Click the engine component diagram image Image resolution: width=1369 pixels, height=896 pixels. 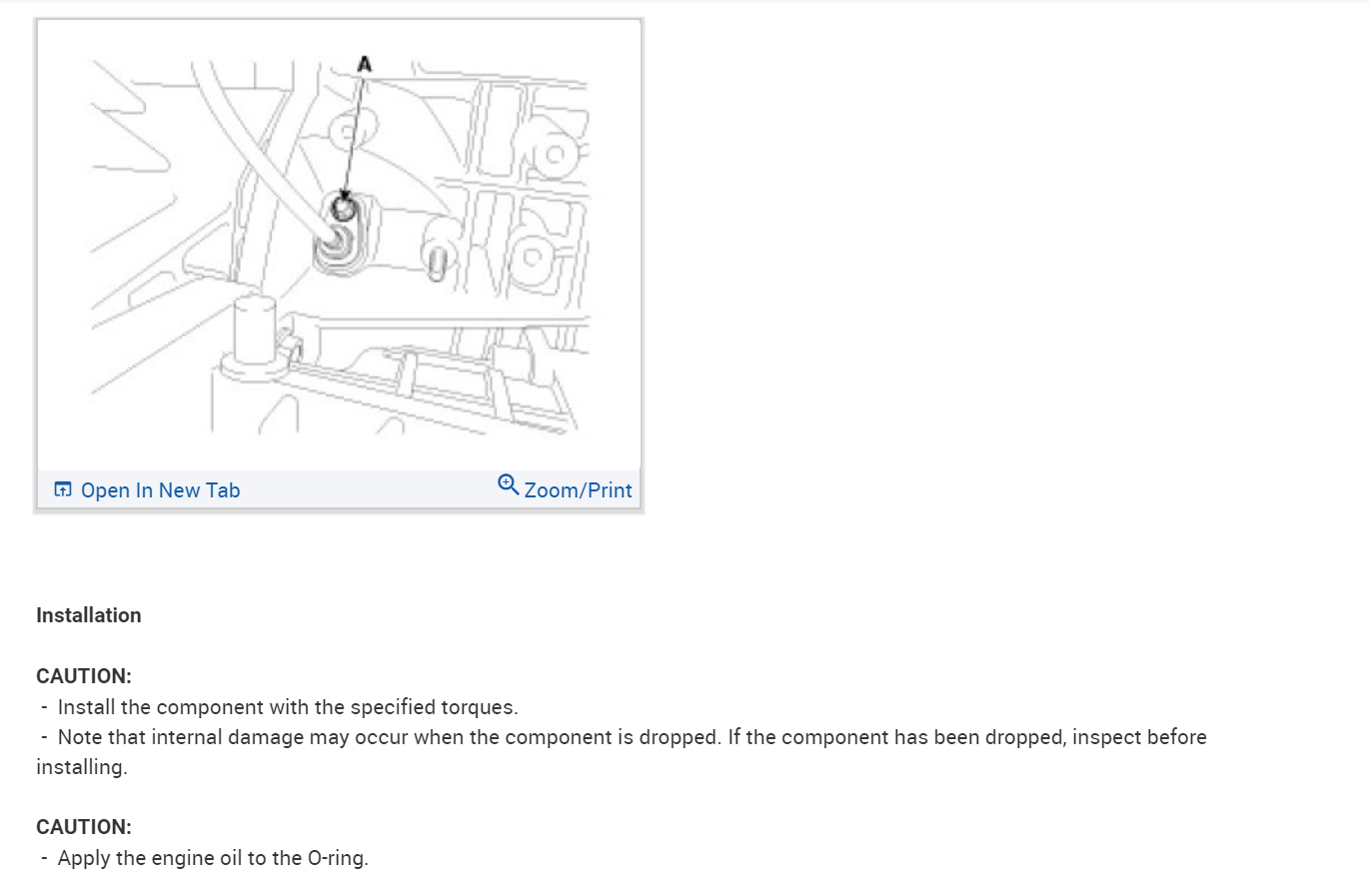[339, 245]
